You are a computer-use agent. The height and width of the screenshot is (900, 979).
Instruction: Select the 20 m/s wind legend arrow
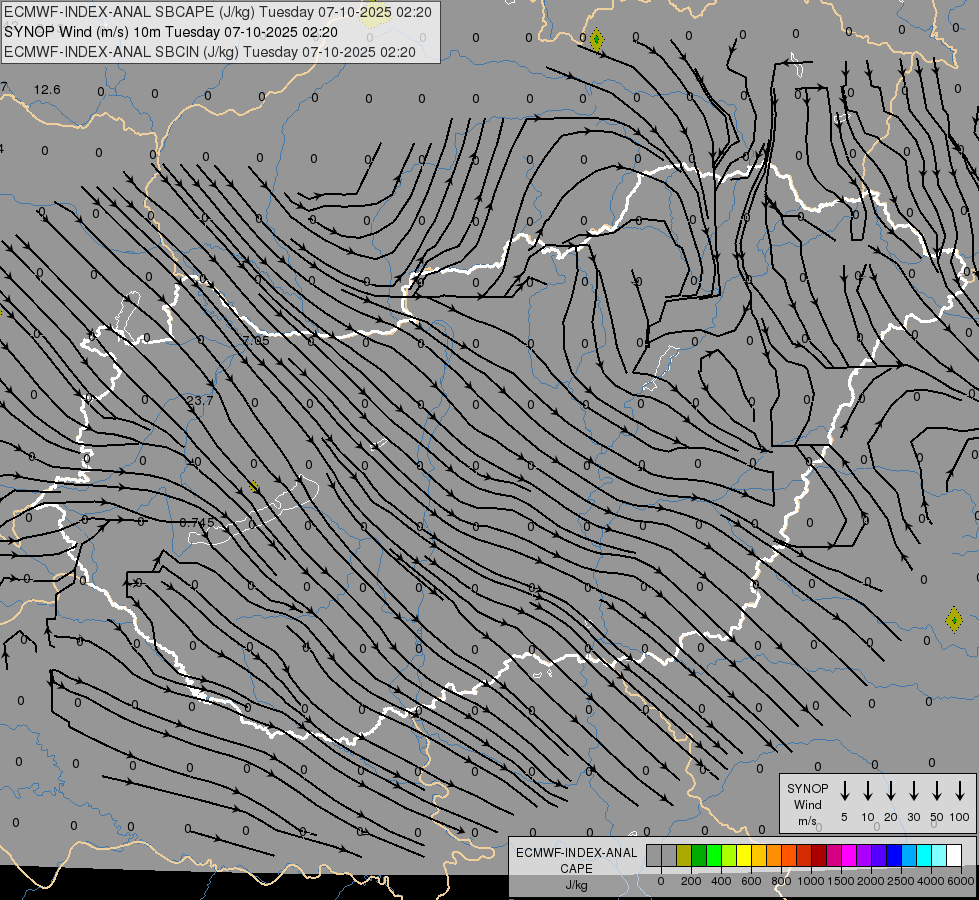pyautogui.click(x=890, y=791)
